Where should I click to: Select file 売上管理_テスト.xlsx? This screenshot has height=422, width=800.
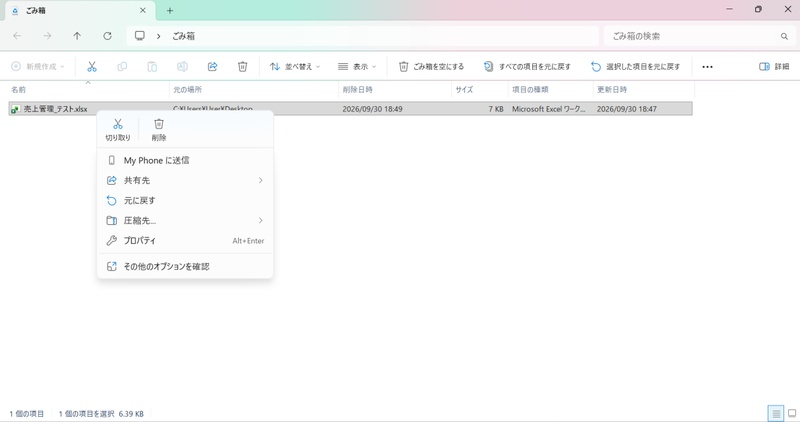coord(56,109)
